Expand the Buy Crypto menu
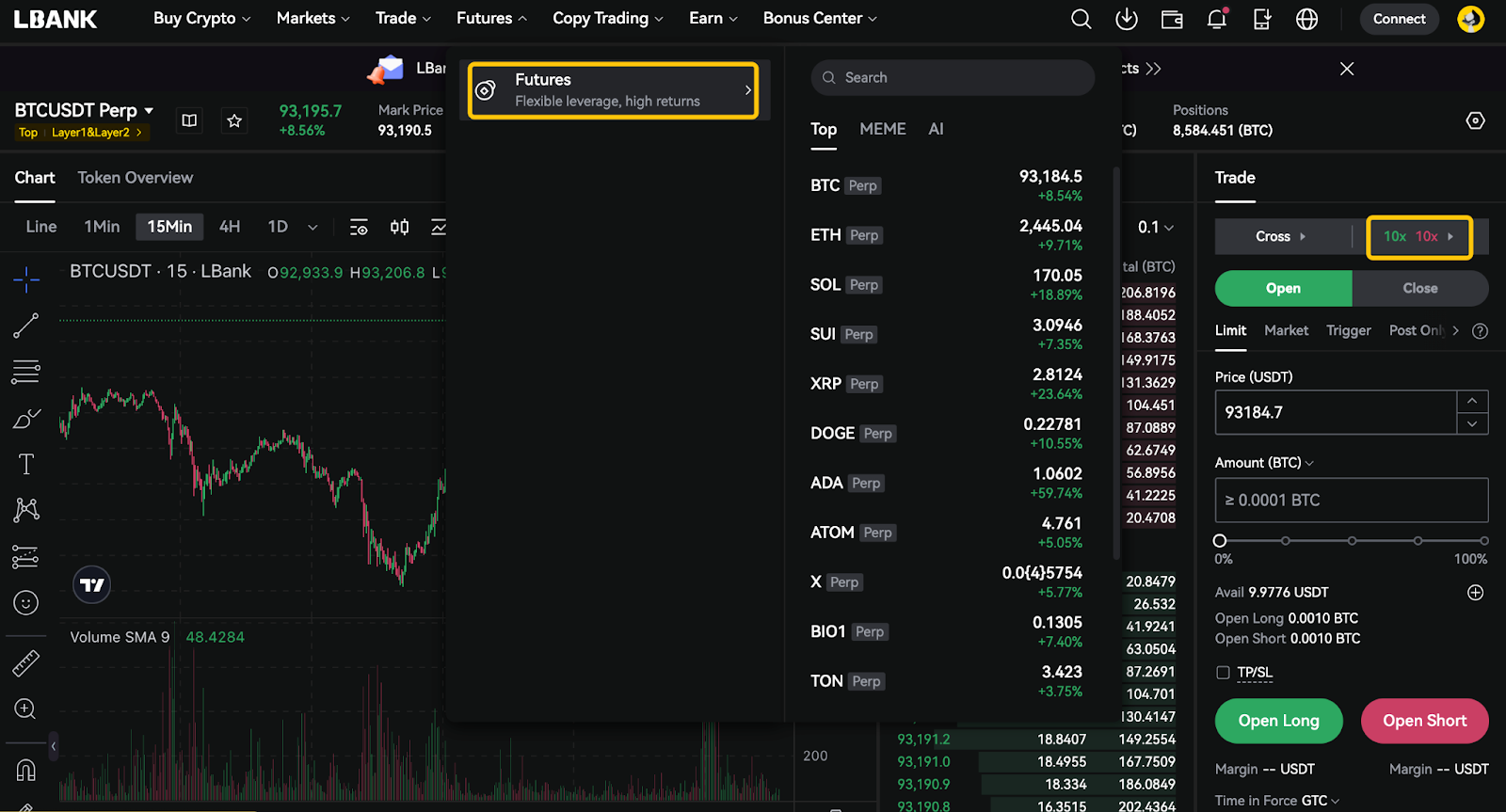Viewport: 1506px width, 812px height. [x=201, y=18]
